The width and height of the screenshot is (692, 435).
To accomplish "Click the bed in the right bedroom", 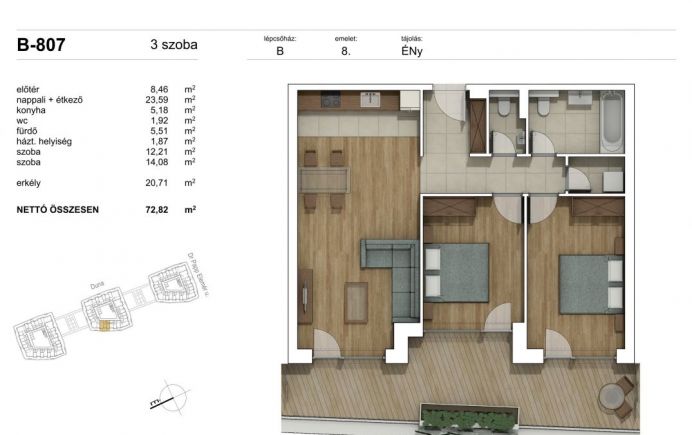I will click(x=591, y=284).
